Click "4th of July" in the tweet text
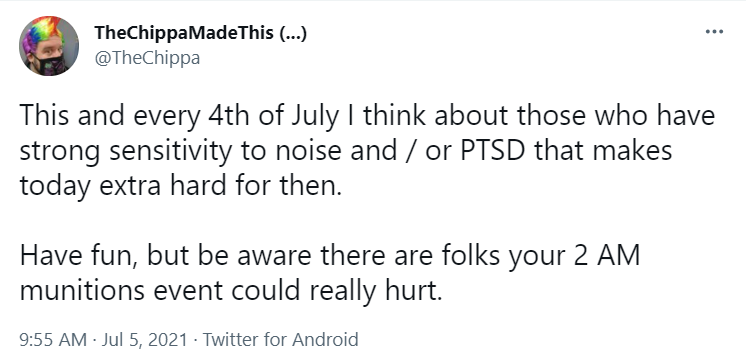The image size is (747, 364). (x=273, y=117)
